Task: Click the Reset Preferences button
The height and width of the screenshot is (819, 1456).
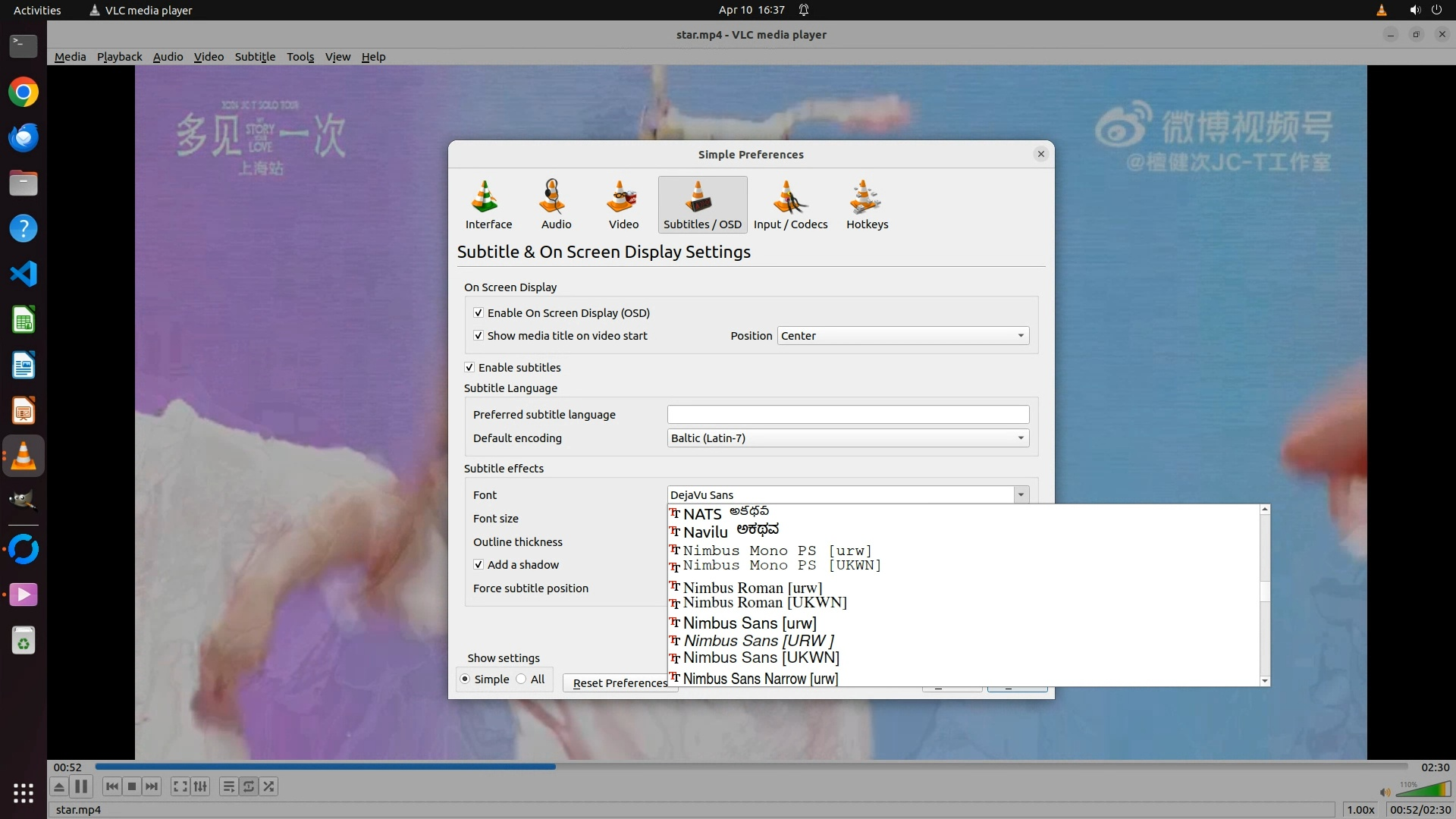Action: (619, 683)
